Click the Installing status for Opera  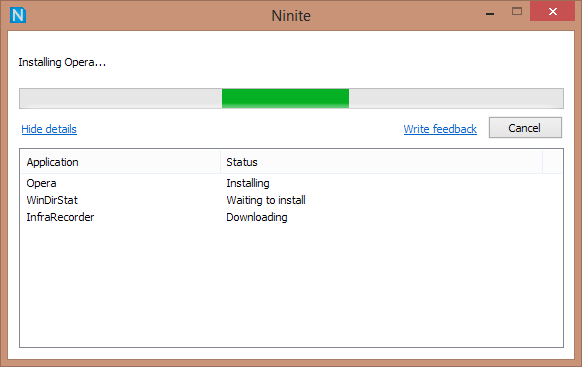tap(248, 183)
